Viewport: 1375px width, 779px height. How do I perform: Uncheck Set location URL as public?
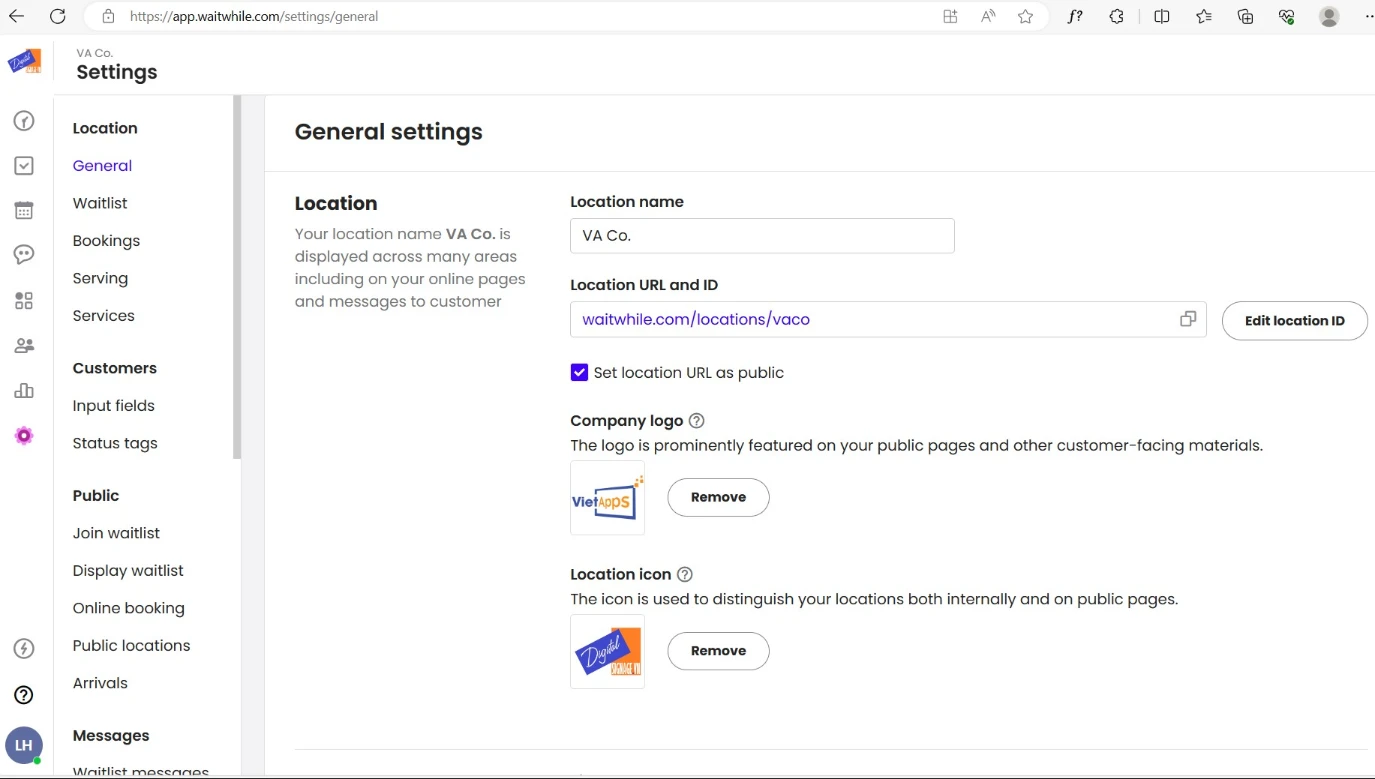(579, 373)
